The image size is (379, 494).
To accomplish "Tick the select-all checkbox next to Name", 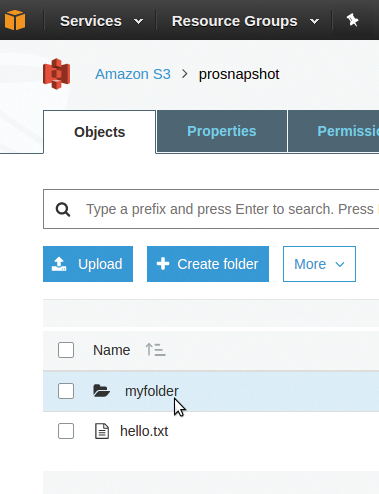I will pyautogui.click(x=66, y=350).
